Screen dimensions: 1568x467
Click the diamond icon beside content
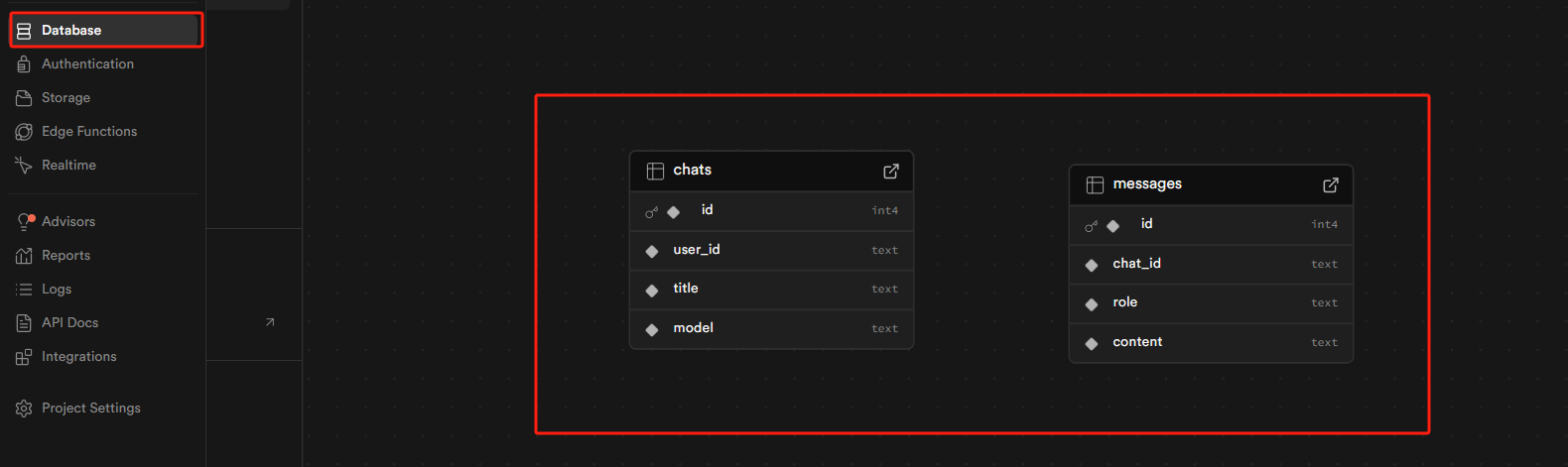pyautogui.click(x=1092, y=343)
